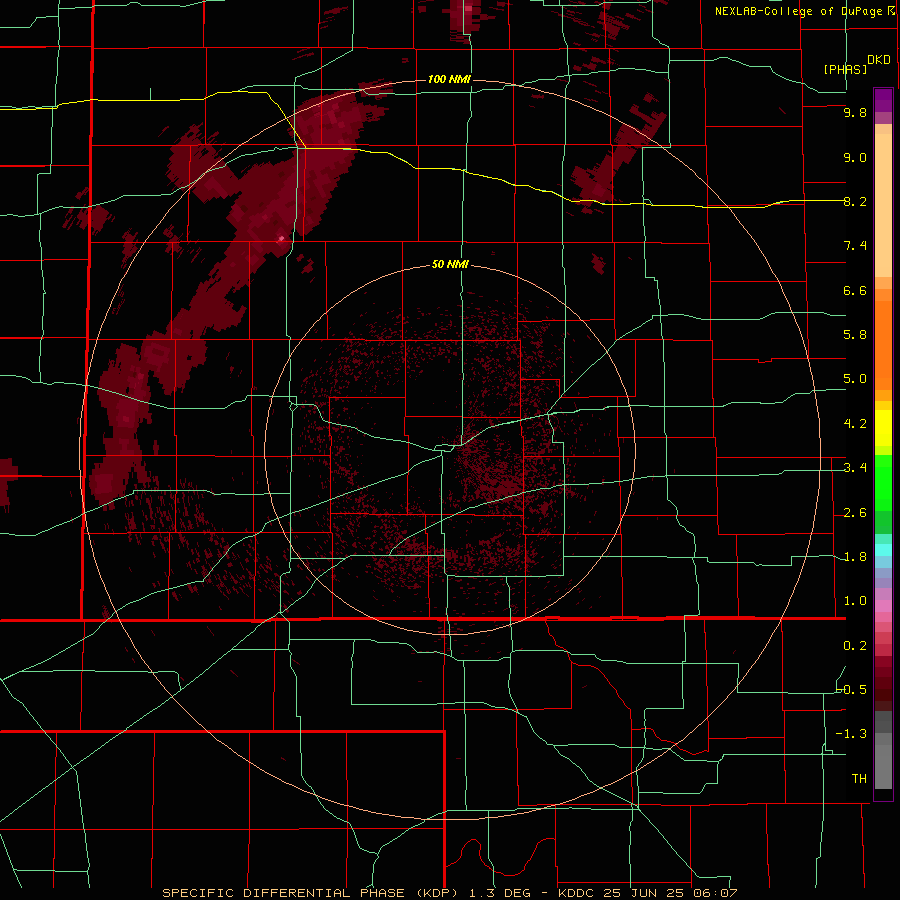Click the DKD product label

click(878, 60)
